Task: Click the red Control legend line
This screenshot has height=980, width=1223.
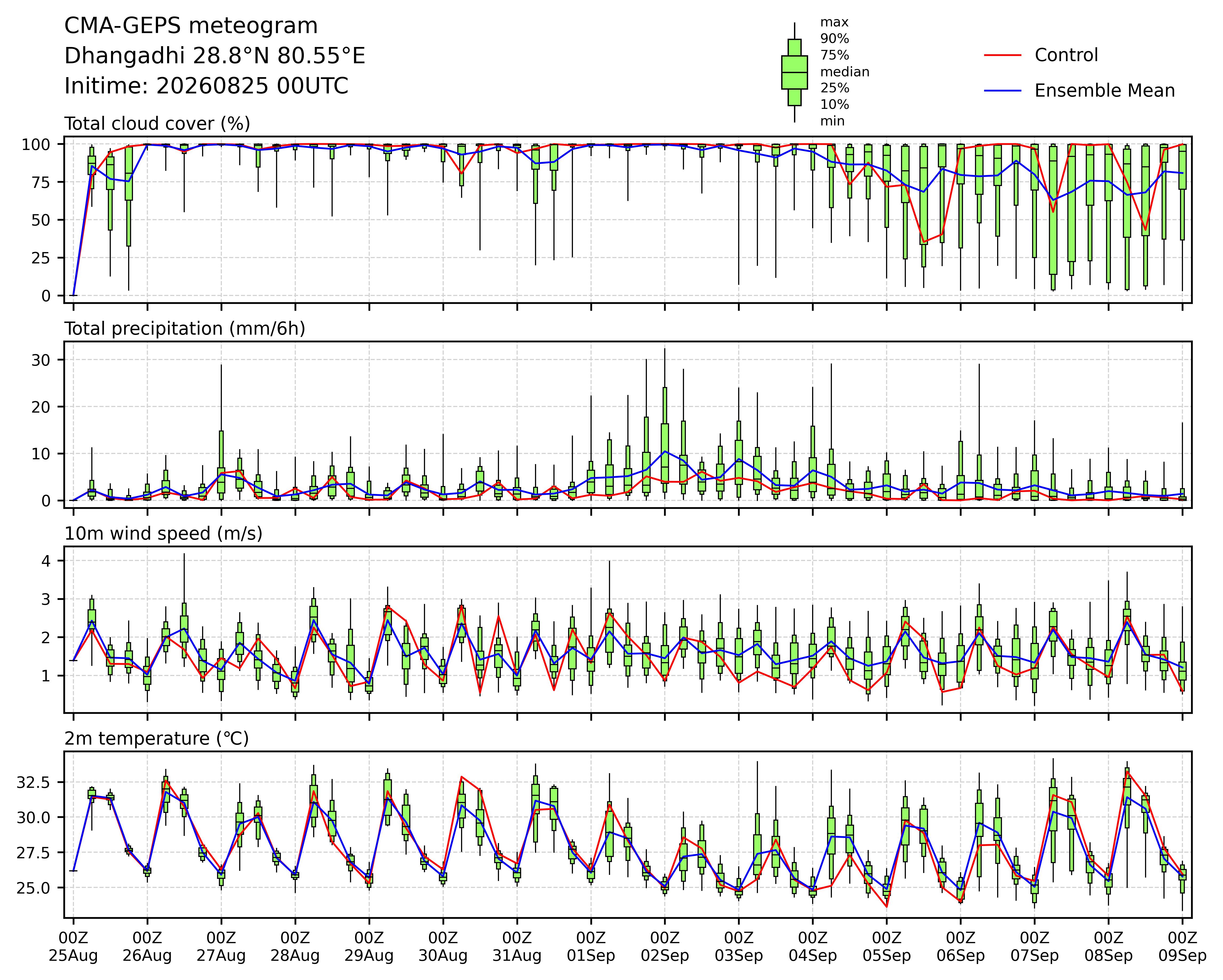Action: click(x=1002, y=55)
